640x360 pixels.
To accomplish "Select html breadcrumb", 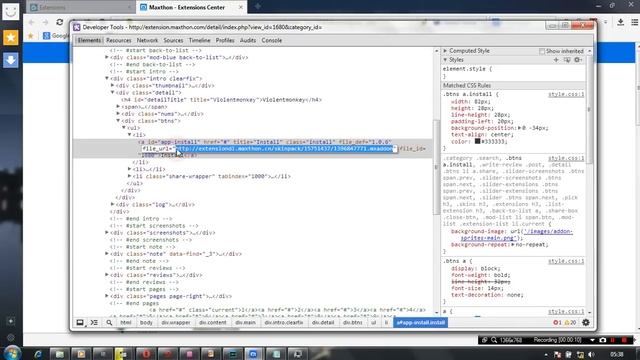I will 126,322.
